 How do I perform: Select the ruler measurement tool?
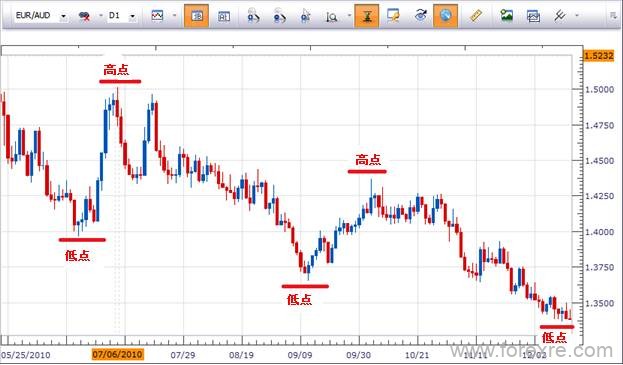pyautogui.click(x=475, y=16)
